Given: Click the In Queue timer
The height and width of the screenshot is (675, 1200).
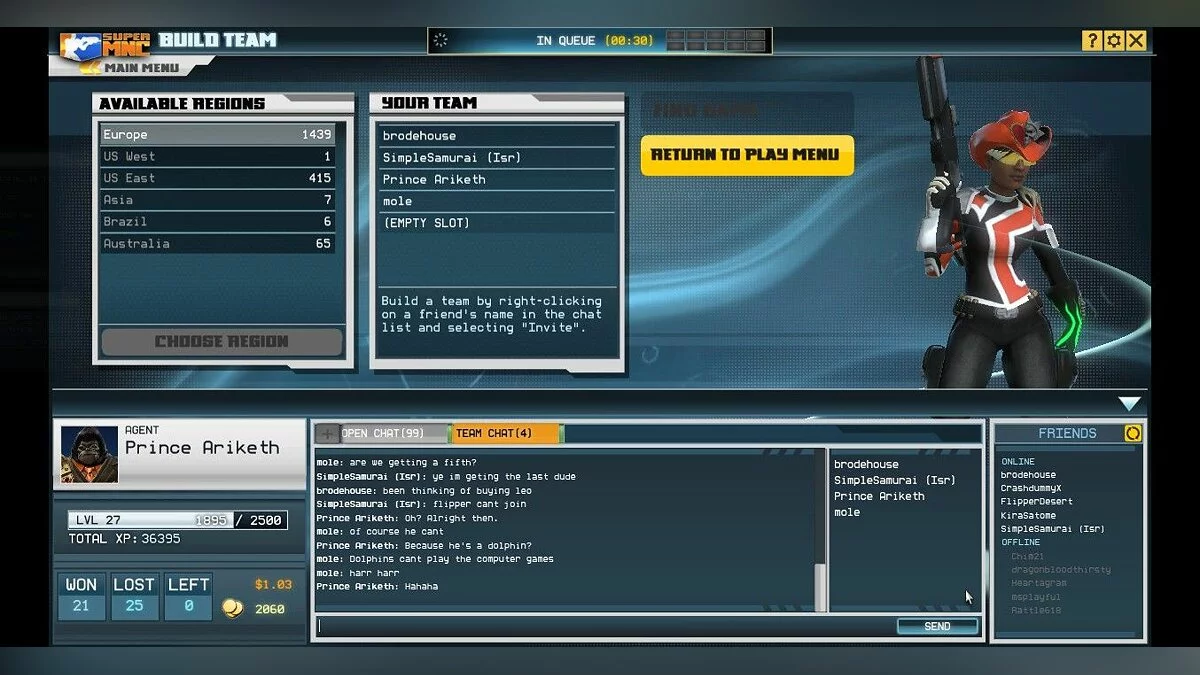Looking at the screenshot, I should (x=594, y=41).
